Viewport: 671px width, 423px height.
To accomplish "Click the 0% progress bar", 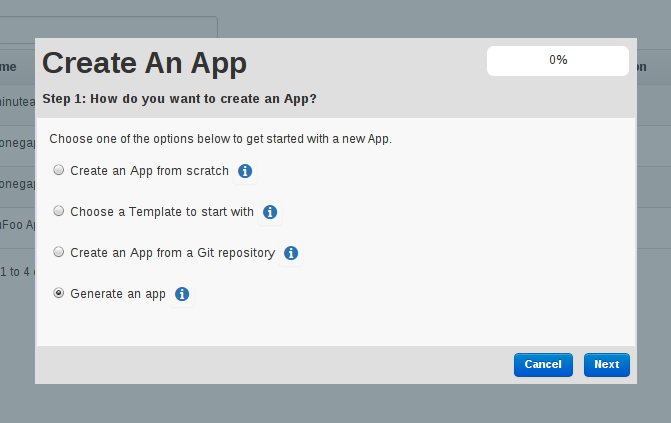I will tap(558, 61).
